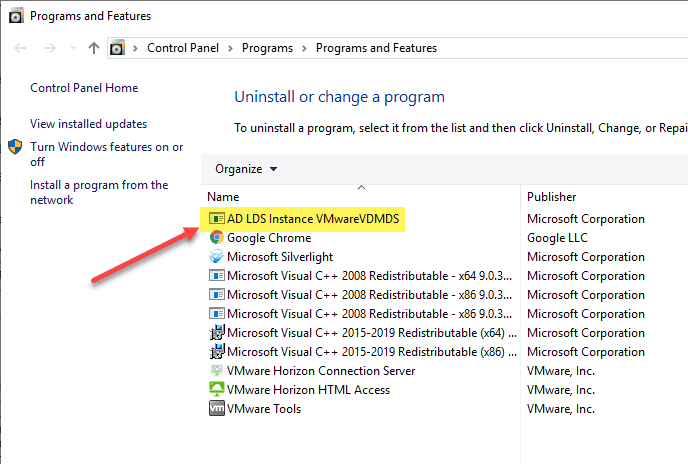Screen dimensions: 688x464
Task: Click the Google Chrome program icon
Action: (x=216, y=238)
